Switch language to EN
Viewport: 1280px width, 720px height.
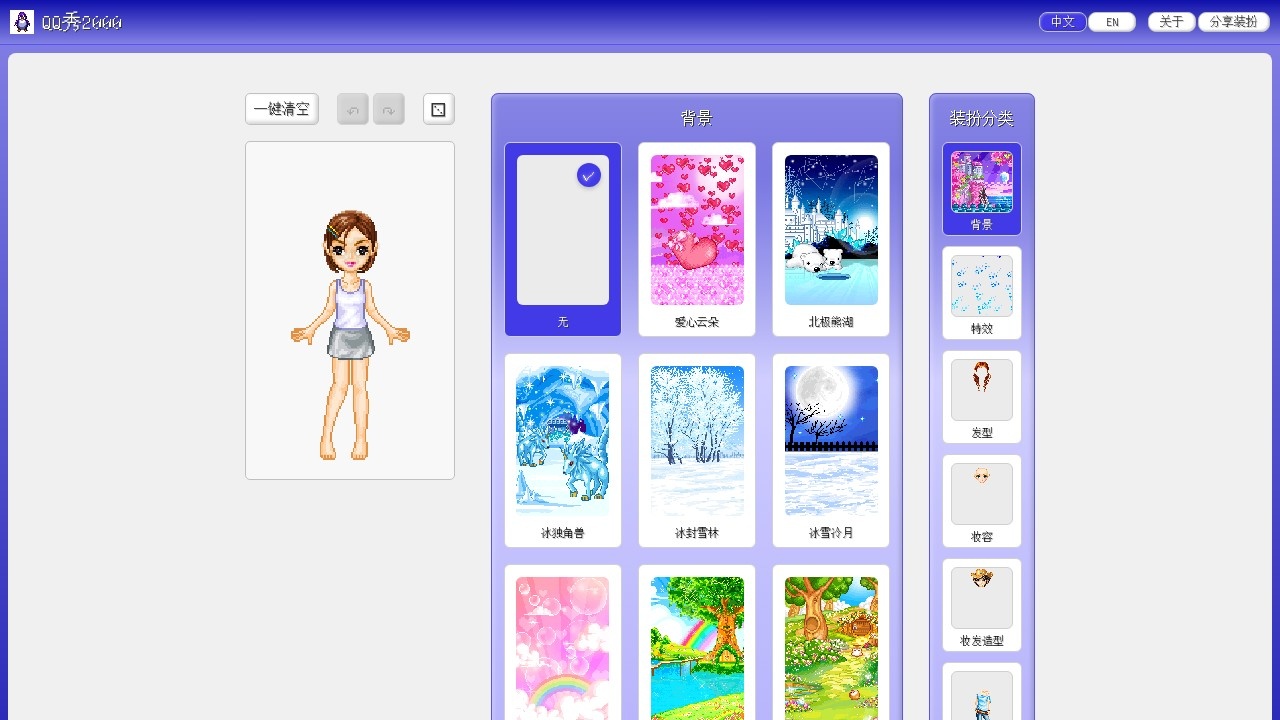point(1112,22)
